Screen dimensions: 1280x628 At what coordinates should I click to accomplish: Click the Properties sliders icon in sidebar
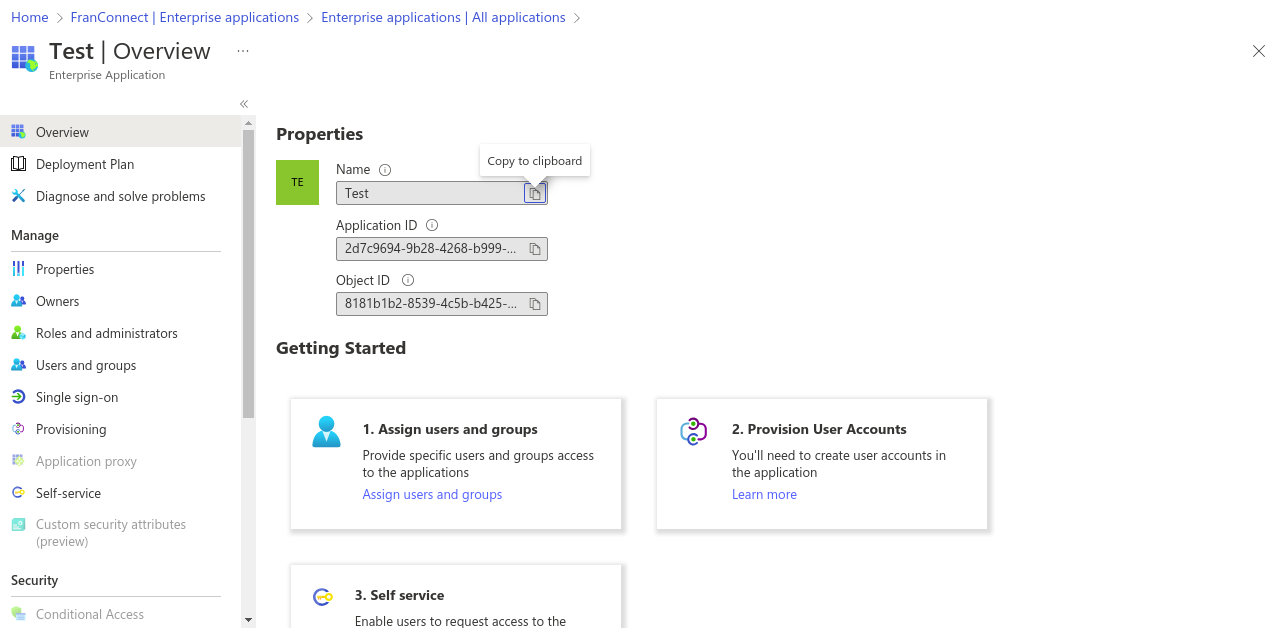[x=18, y=269]
